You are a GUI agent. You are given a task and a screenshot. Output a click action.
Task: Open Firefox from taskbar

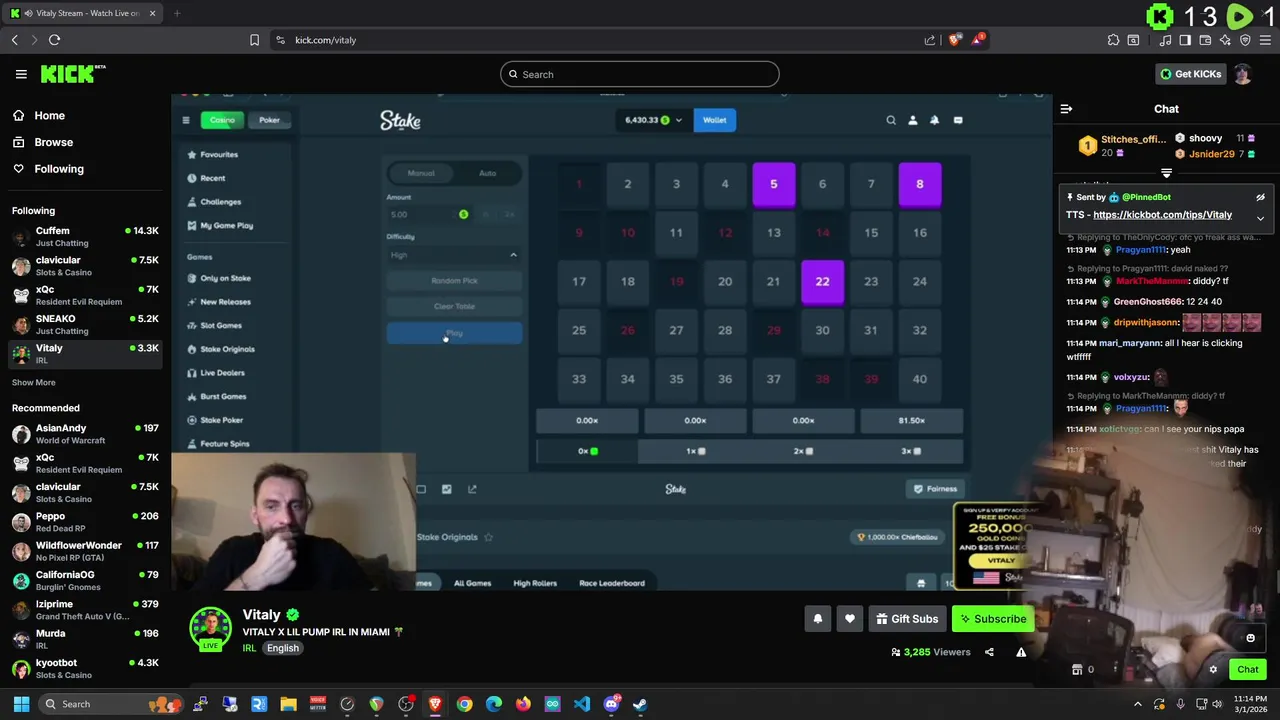(523, 704)
